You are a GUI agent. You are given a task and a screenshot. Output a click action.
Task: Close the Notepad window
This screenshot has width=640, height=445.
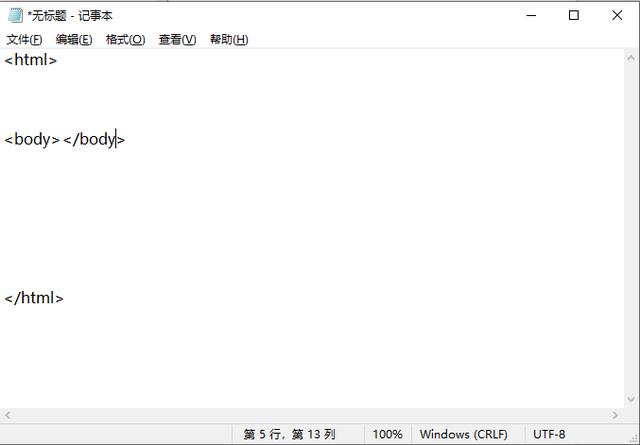coord(617,15)
